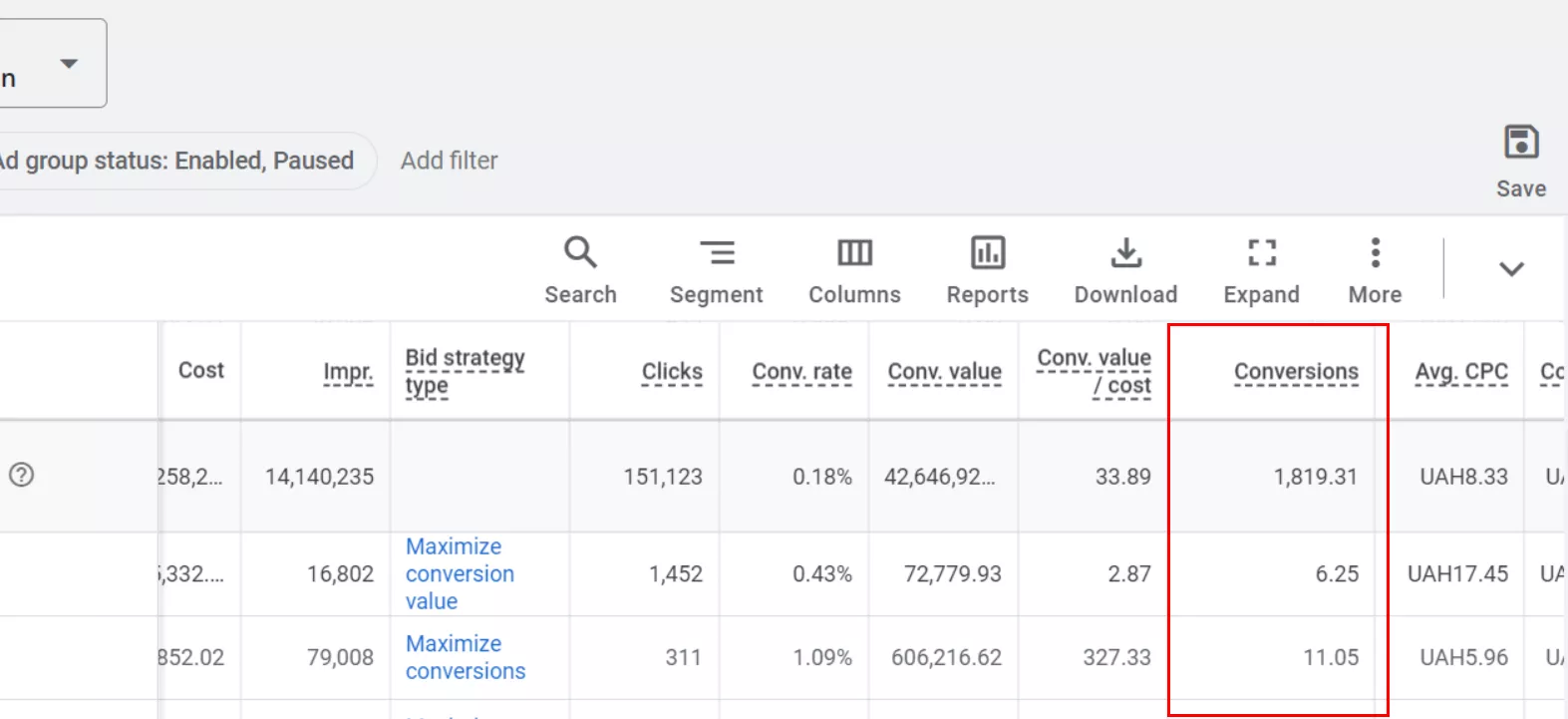The height and width of the screenshot is (719, 1568).
Task: Sort by Conv. value / cost column header
Action: [1094, 371]
